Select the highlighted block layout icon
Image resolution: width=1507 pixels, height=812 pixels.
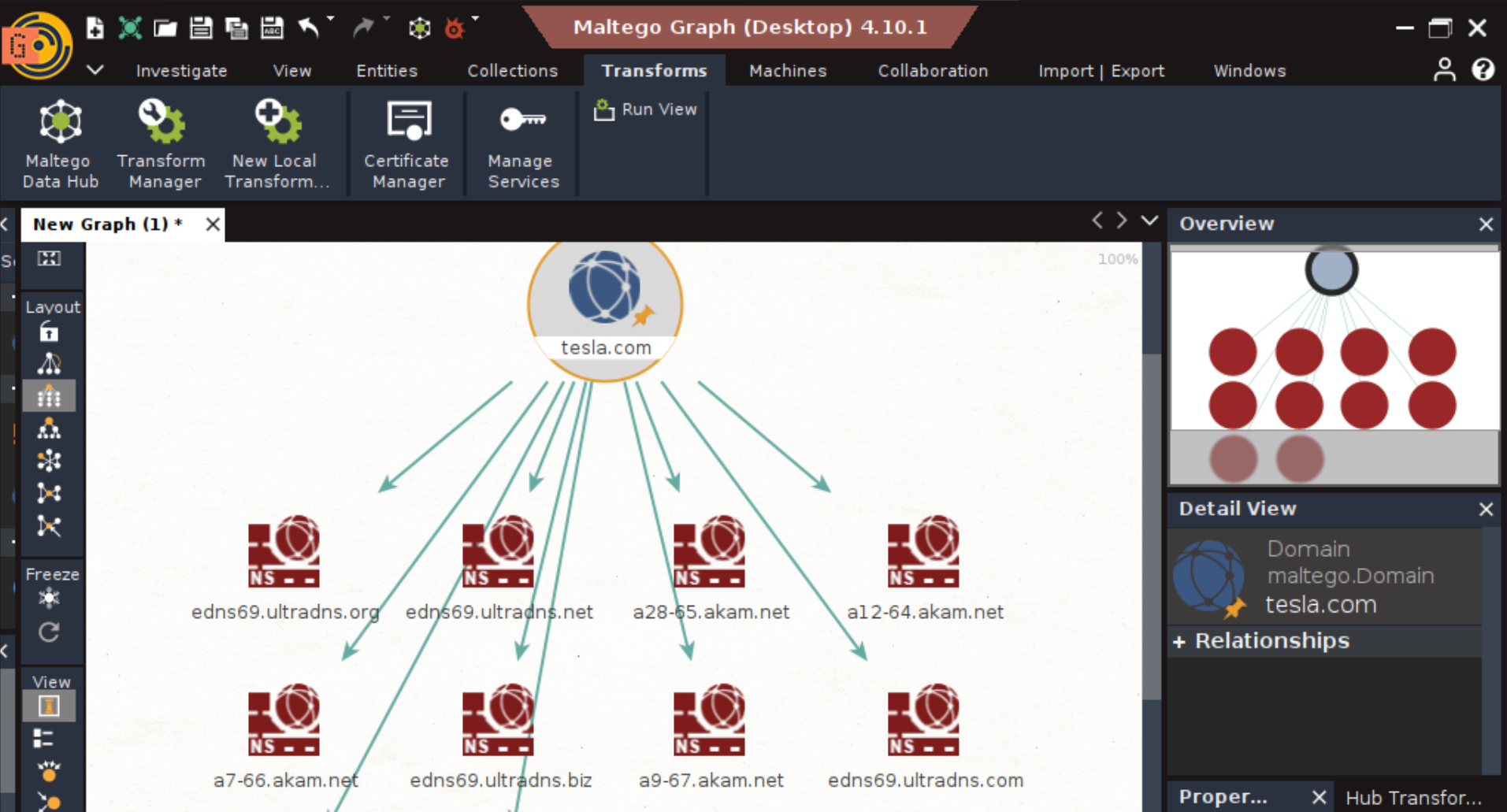[49, 396]
